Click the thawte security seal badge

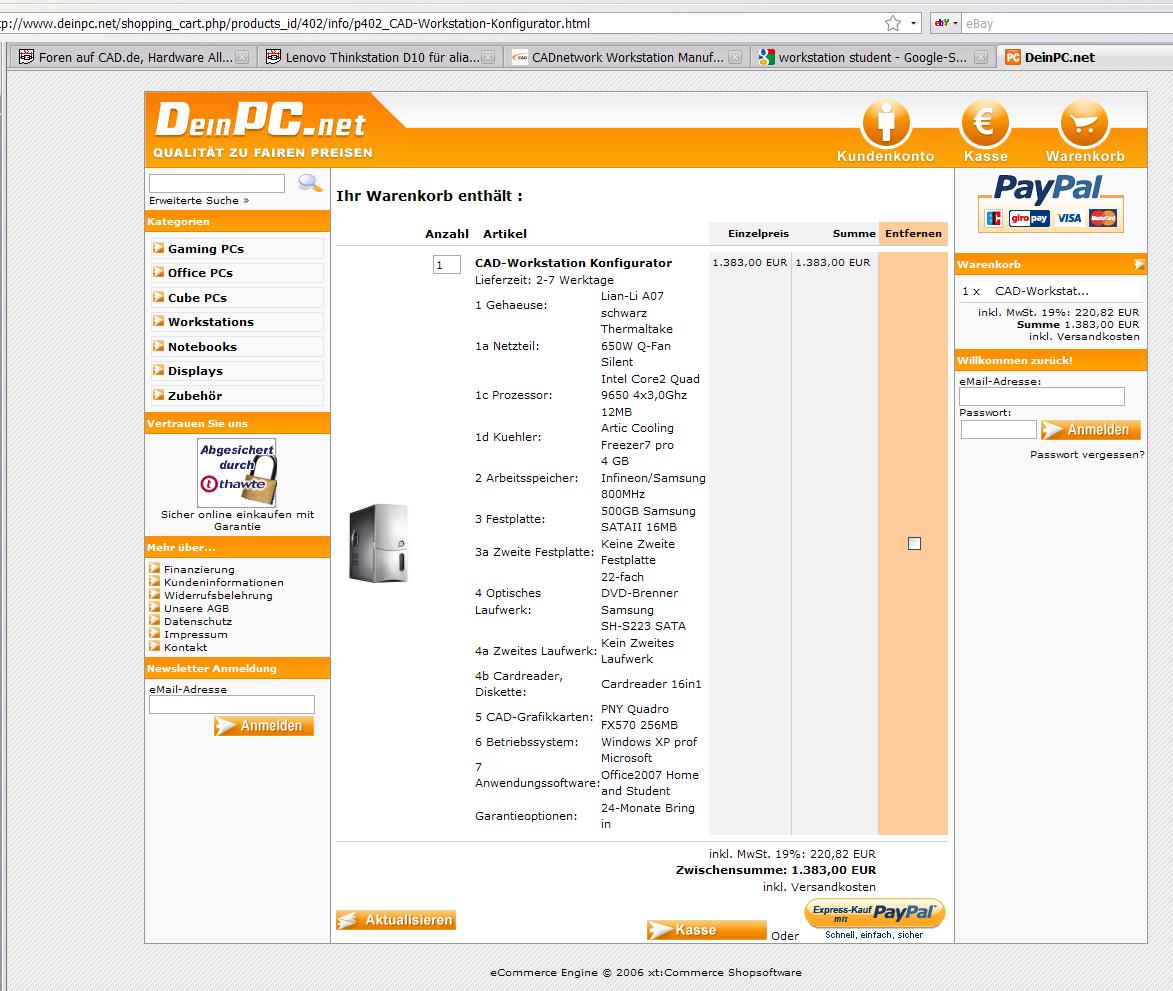(237, 473)
